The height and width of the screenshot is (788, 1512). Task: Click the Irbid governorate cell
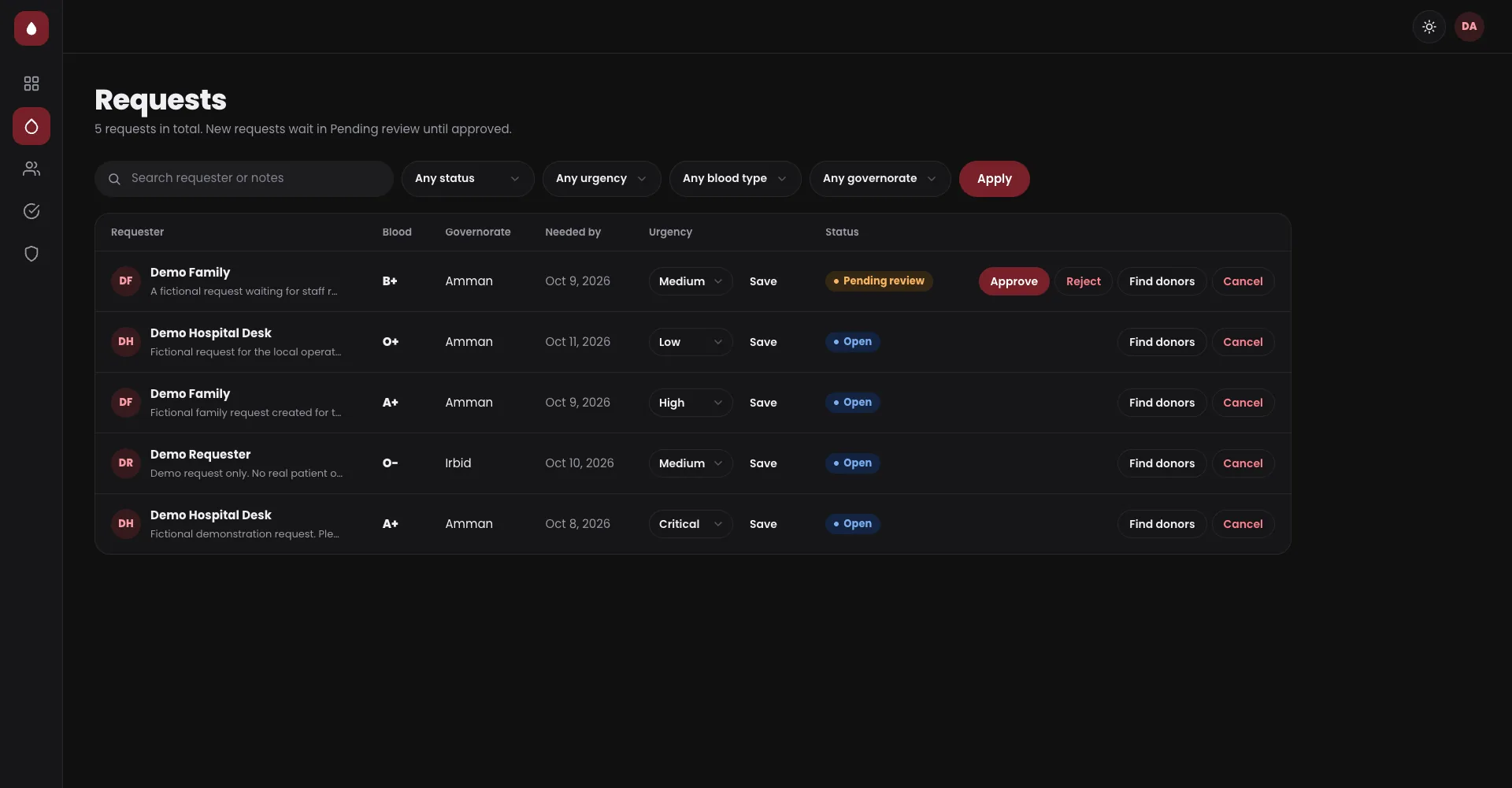pos(458,463)
